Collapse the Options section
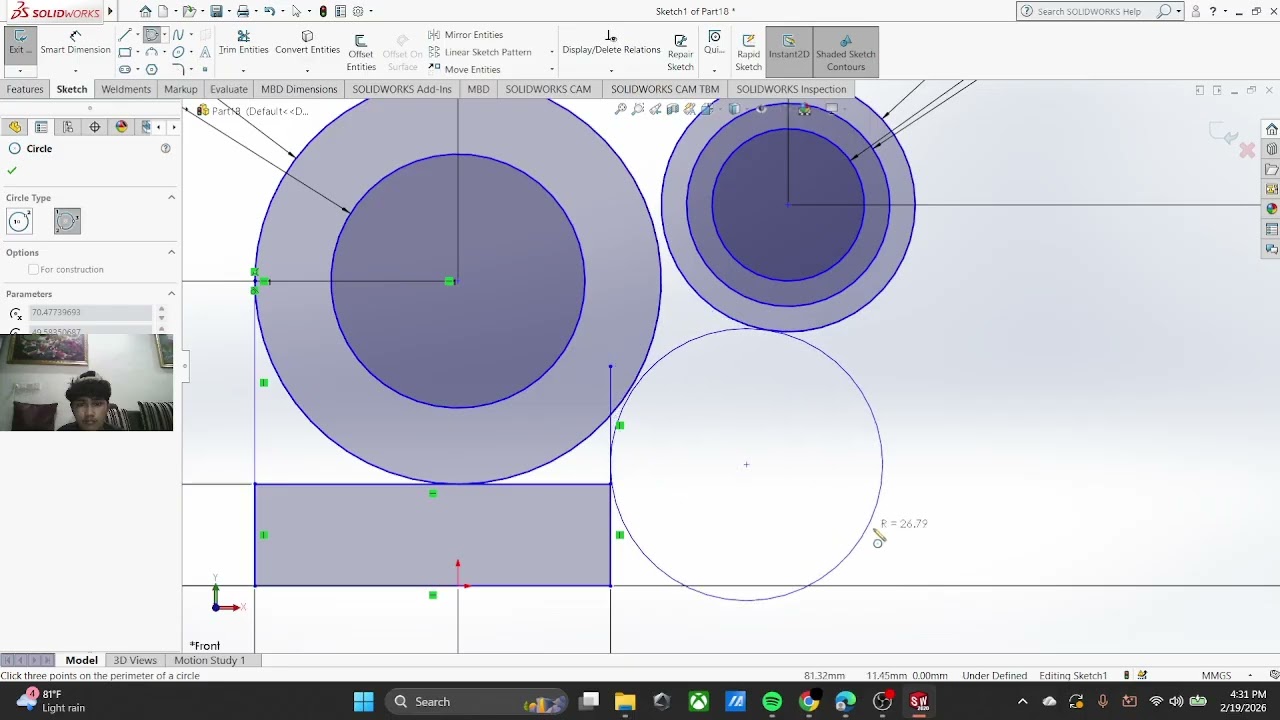Viewport: 1280px width, 720px height. 171,252
